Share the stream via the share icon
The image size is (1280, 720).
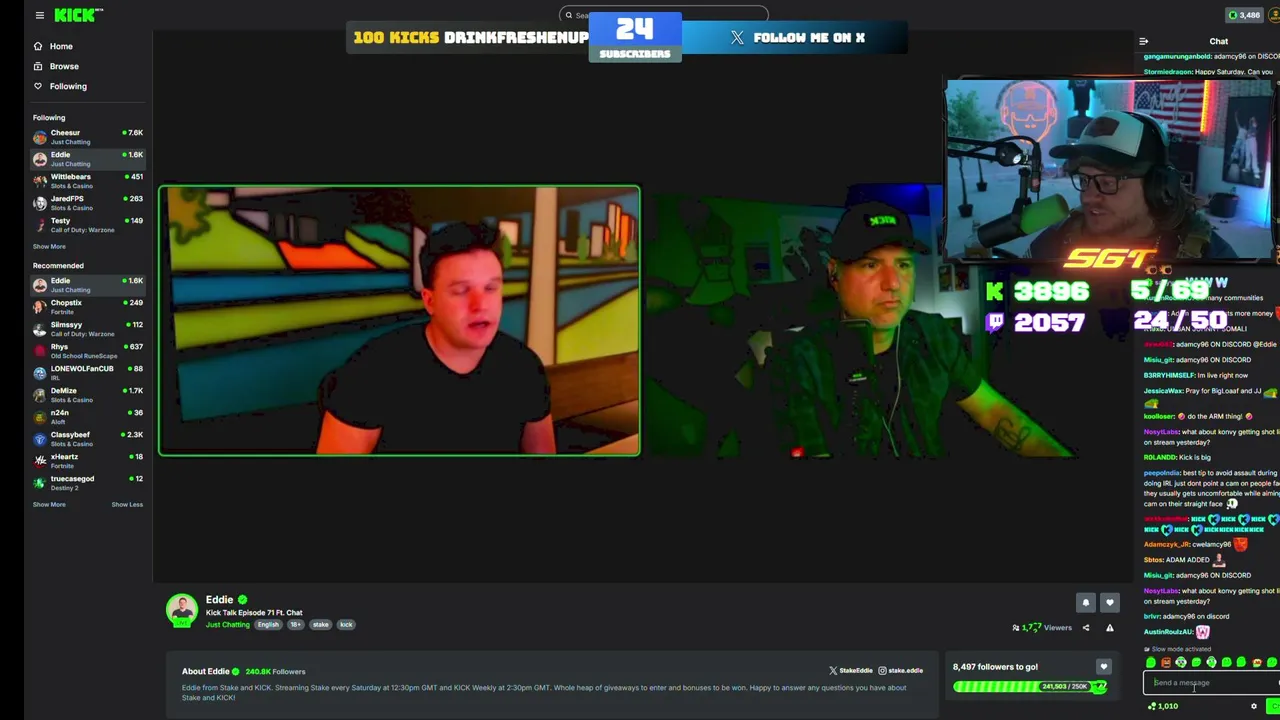[x=1086, y=628]
